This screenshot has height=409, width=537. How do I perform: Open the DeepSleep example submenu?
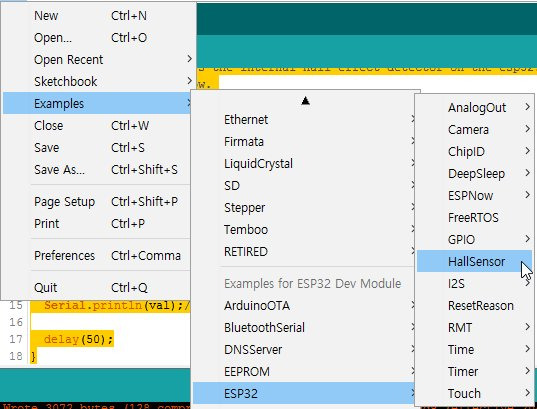[474, 173]
